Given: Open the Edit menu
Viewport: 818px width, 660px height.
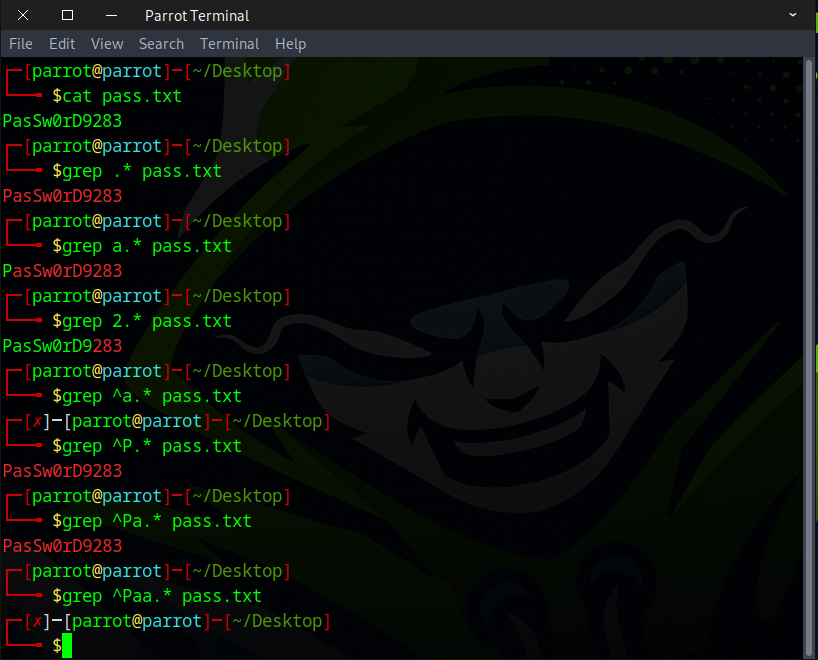Looking at the screenshot, I should tap(62, 44).
